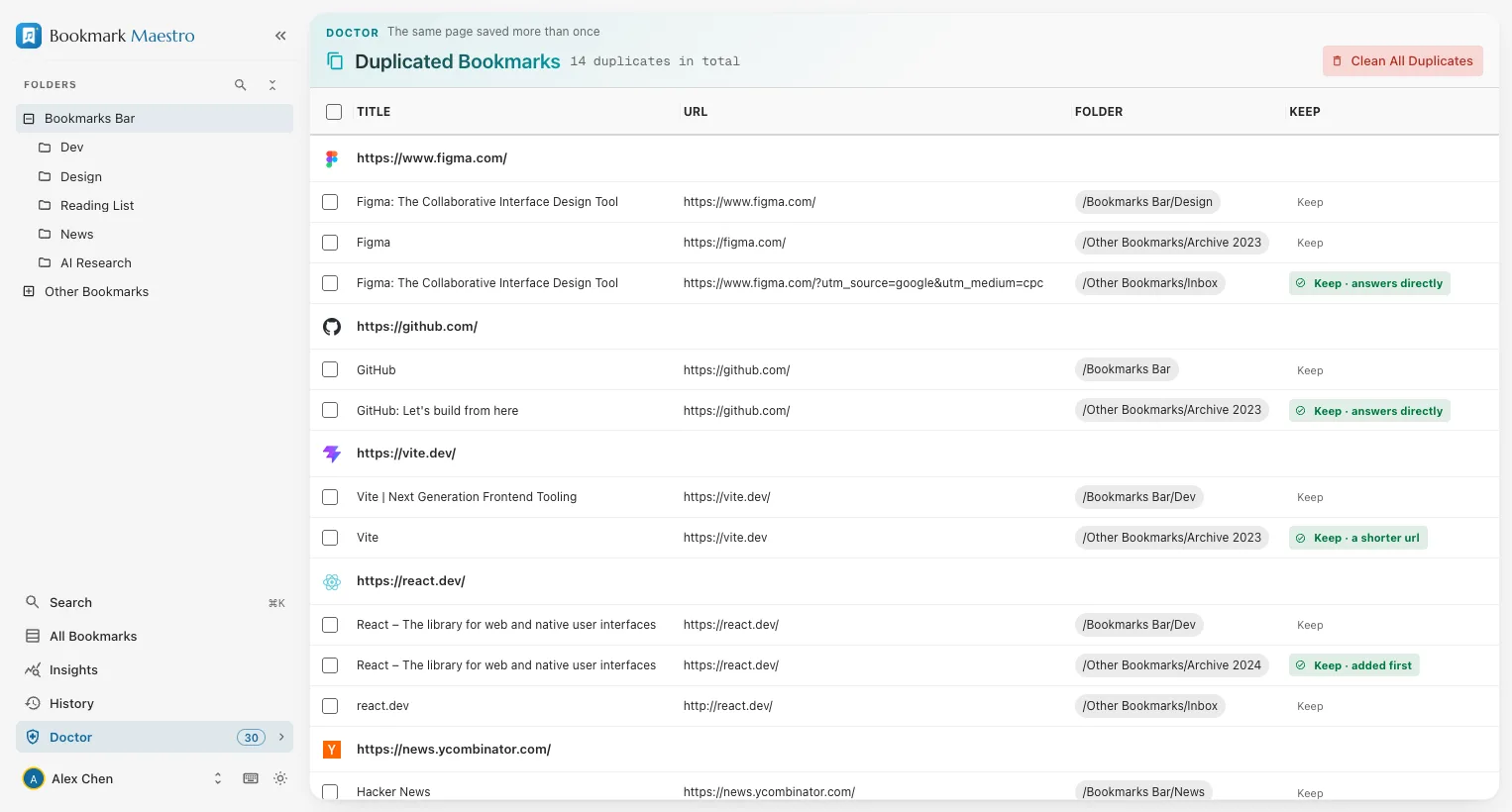Go to All Bookmarks
The height and width of the screenshot is (812, 1512).
pos(155,636)
